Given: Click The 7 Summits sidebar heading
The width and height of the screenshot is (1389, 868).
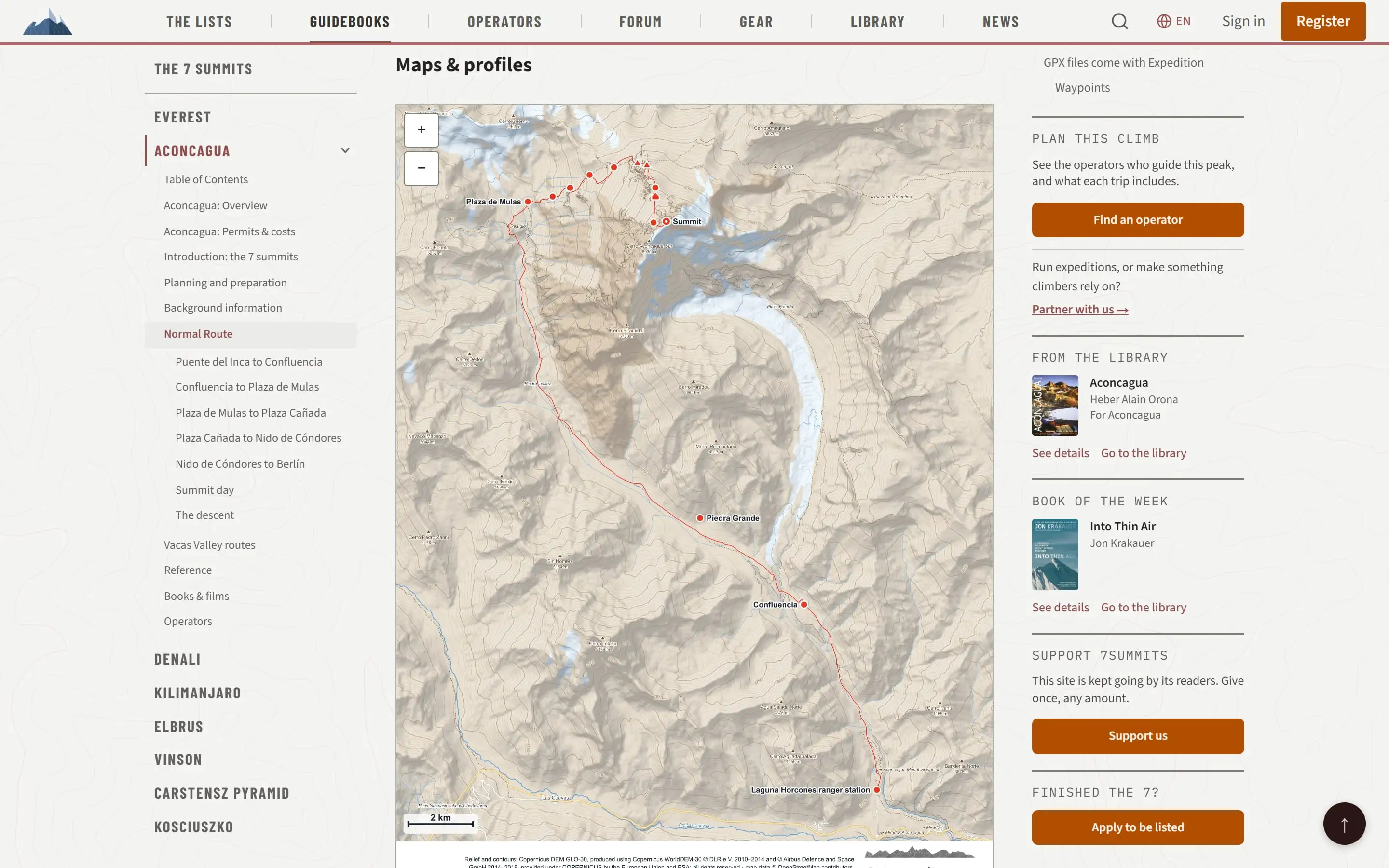Looking at the screenshot, I should [203, 69].
